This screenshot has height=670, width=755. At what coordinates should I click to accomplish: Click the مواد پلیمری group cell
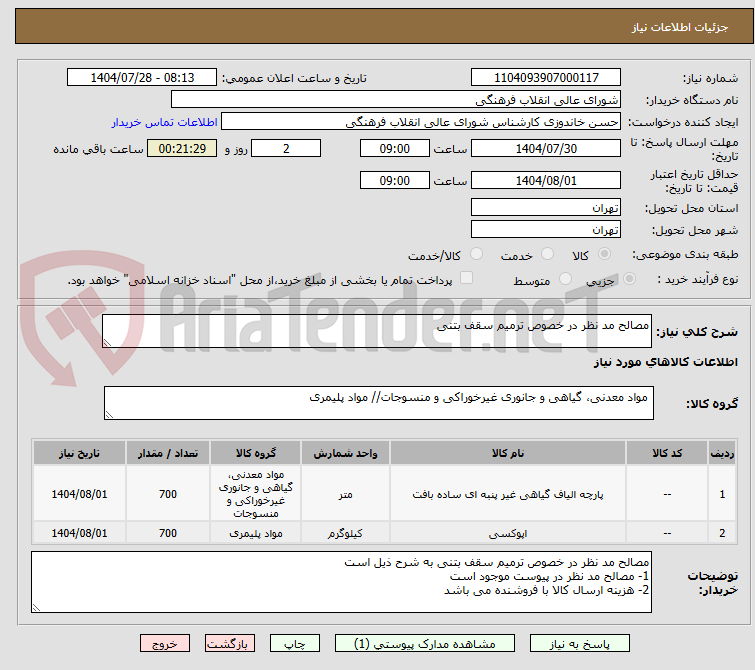(256, 534)
